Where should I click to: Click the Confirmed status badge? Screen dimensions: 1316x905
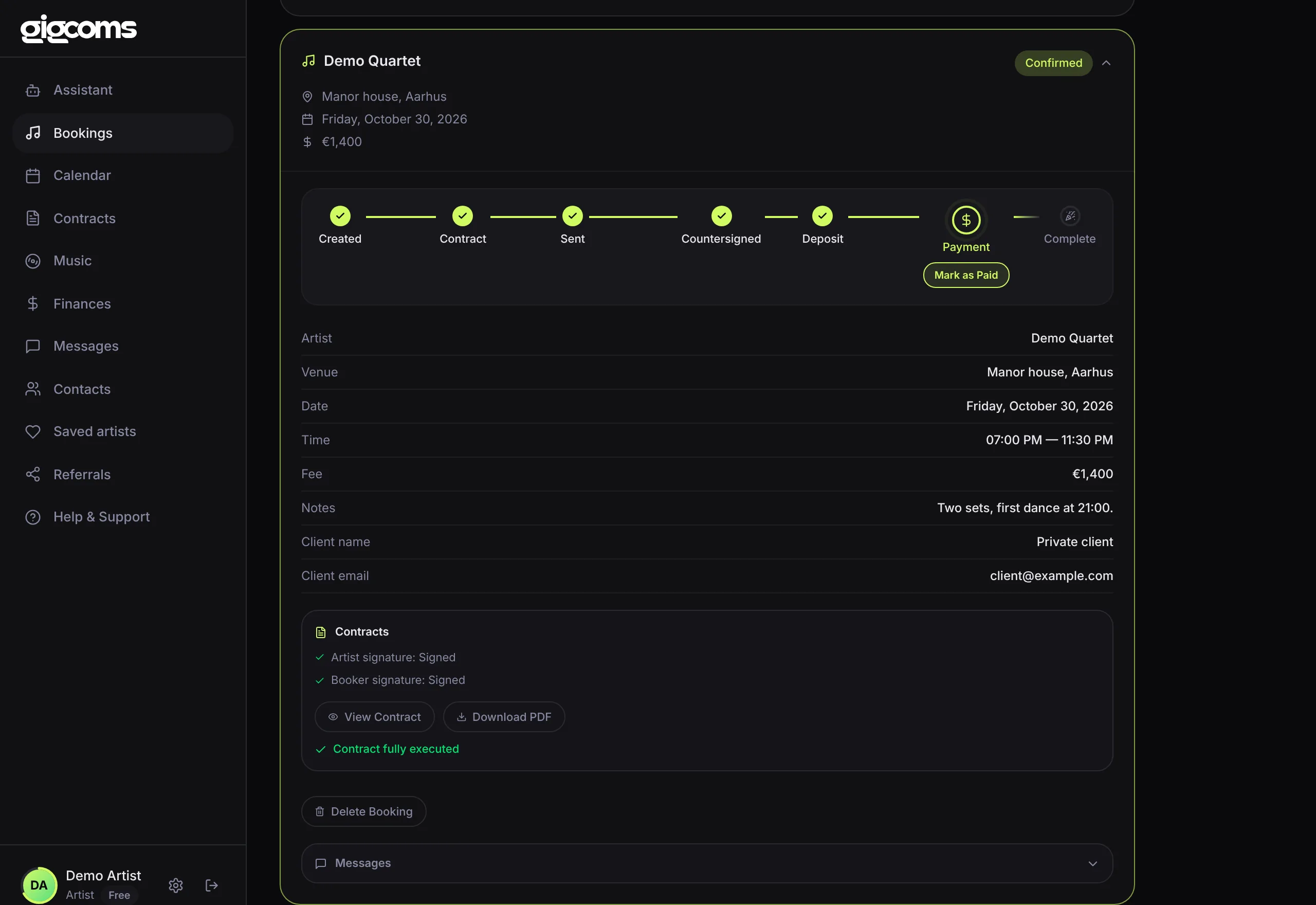[1054, 63]
